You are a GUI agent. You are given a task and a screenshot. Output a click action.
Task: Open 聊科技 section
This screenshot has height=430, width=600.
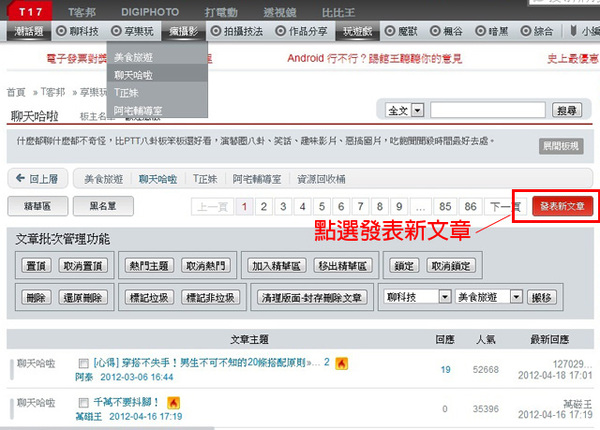(78, 31)
